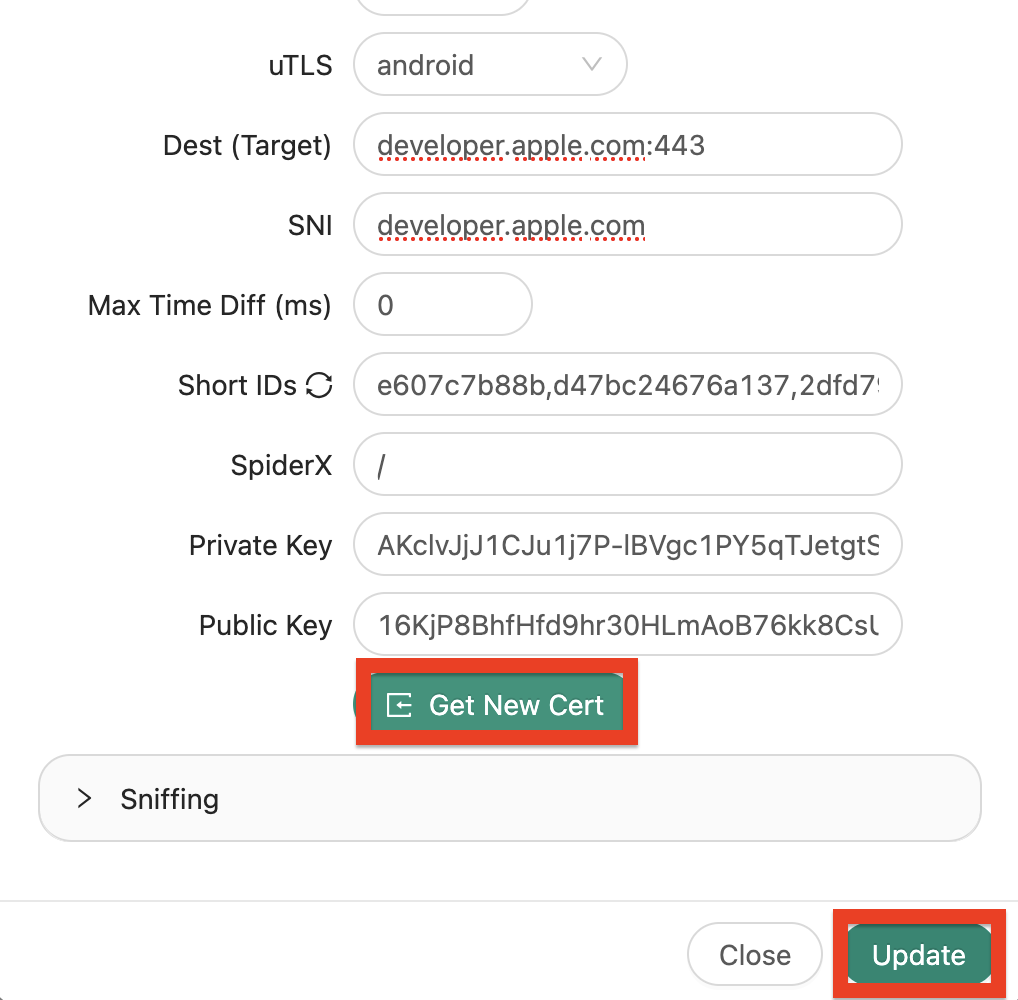Expand the Sniffing section
The height and width of the screenshot is (1000, 1018).
coord(510,798)
